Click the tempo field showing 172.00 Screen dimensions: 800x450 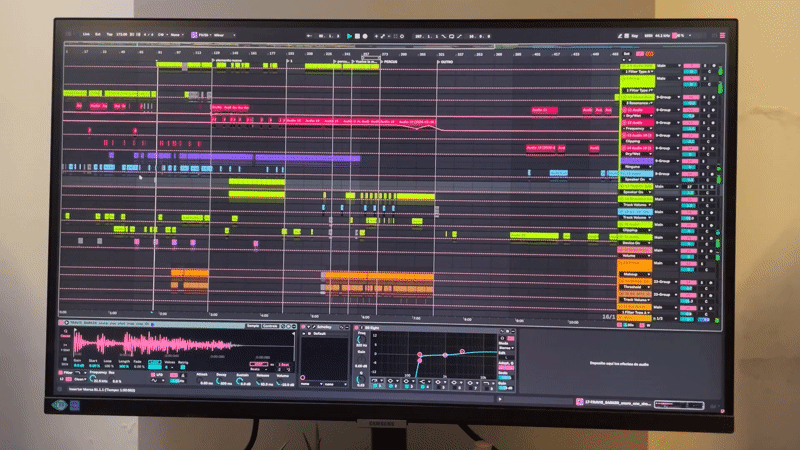click(121, 34)
